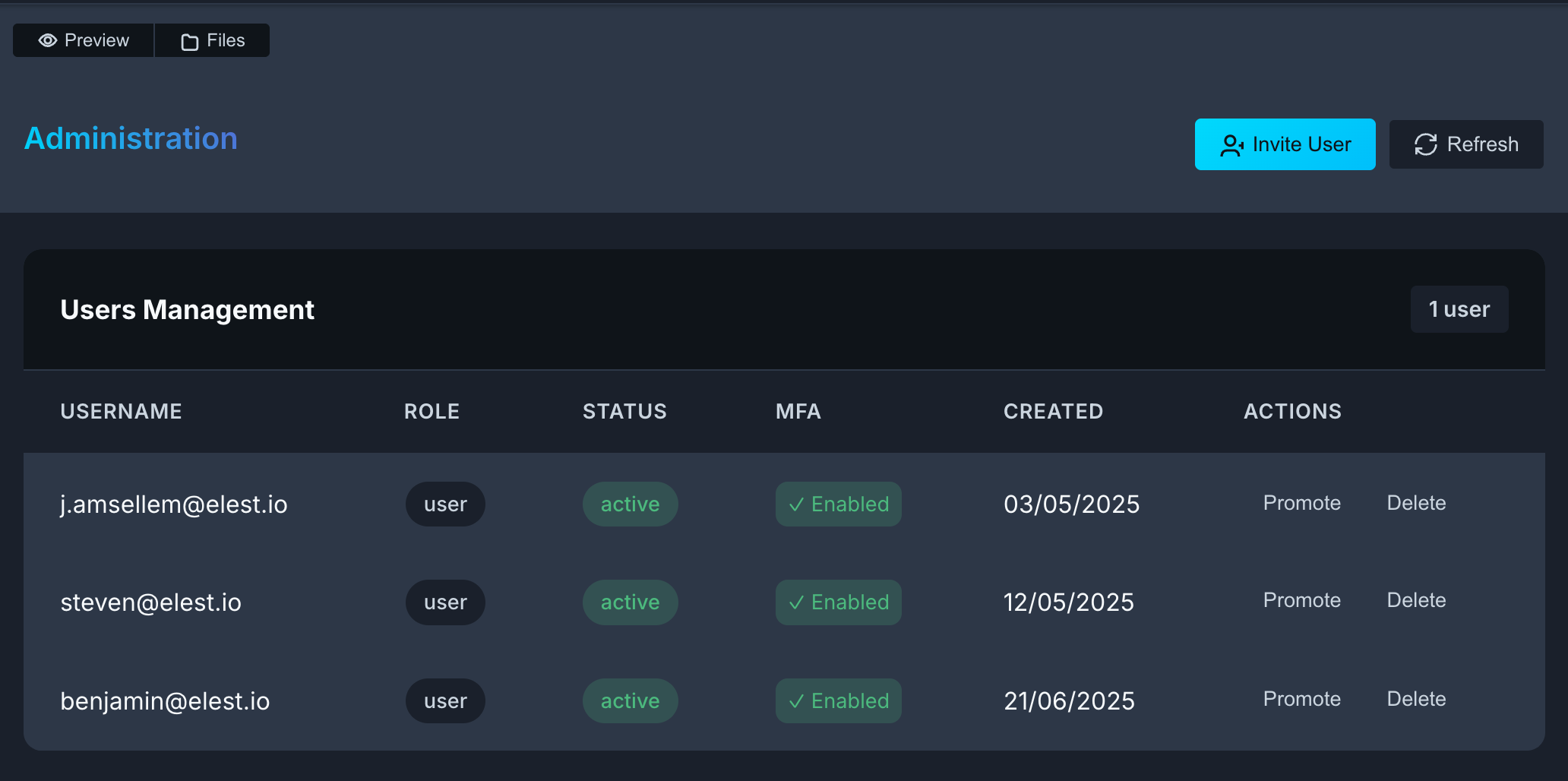Viewport: 1568px width, 781px height.
Task: Delete user benjamin@elest.io
Action: (x=1415, y=699)
